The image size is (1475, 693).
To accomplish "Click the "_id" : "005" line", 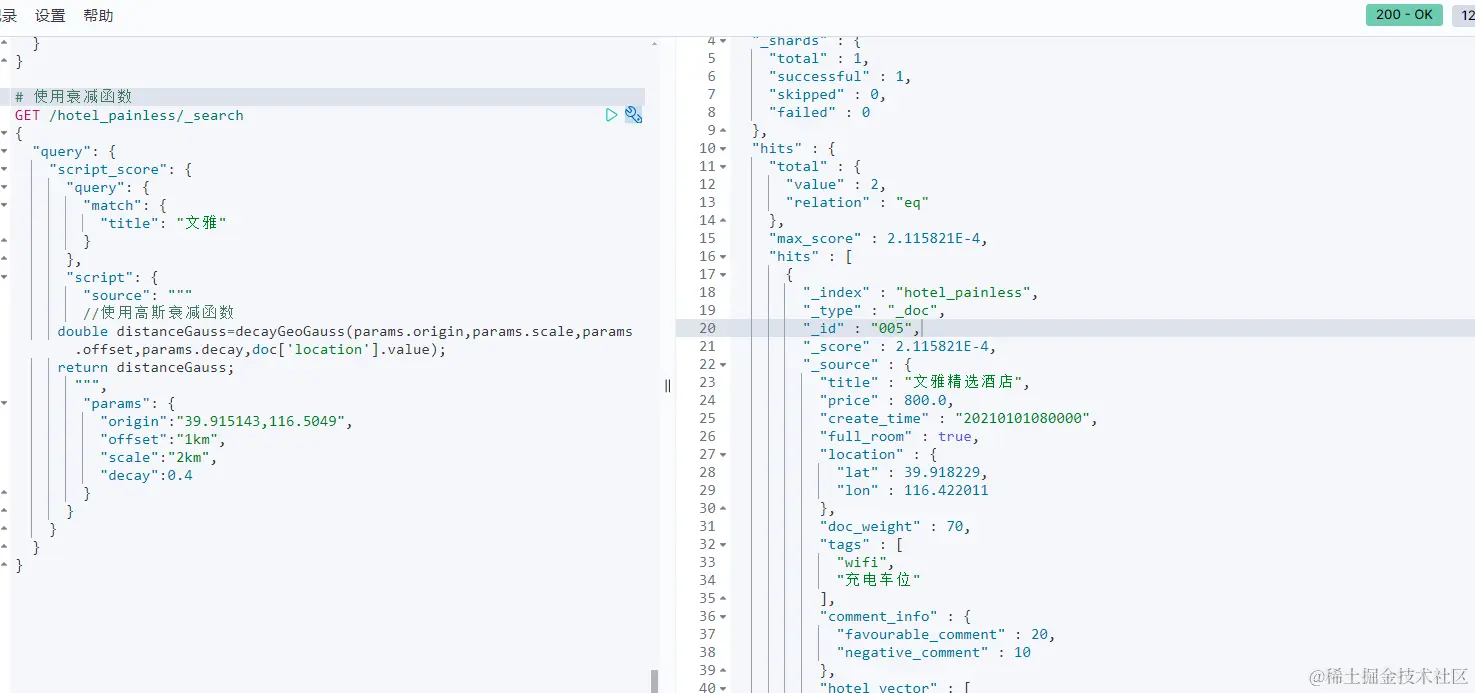I will [861, 328].
